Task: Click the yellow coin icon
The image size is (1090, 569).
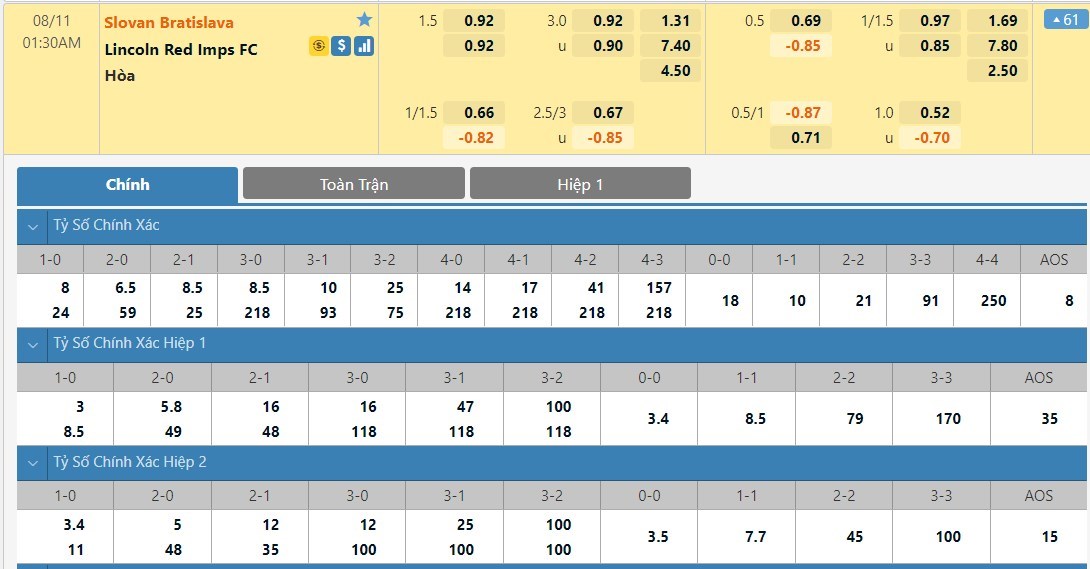Action: pyautogui.click(x=318, y=46)
